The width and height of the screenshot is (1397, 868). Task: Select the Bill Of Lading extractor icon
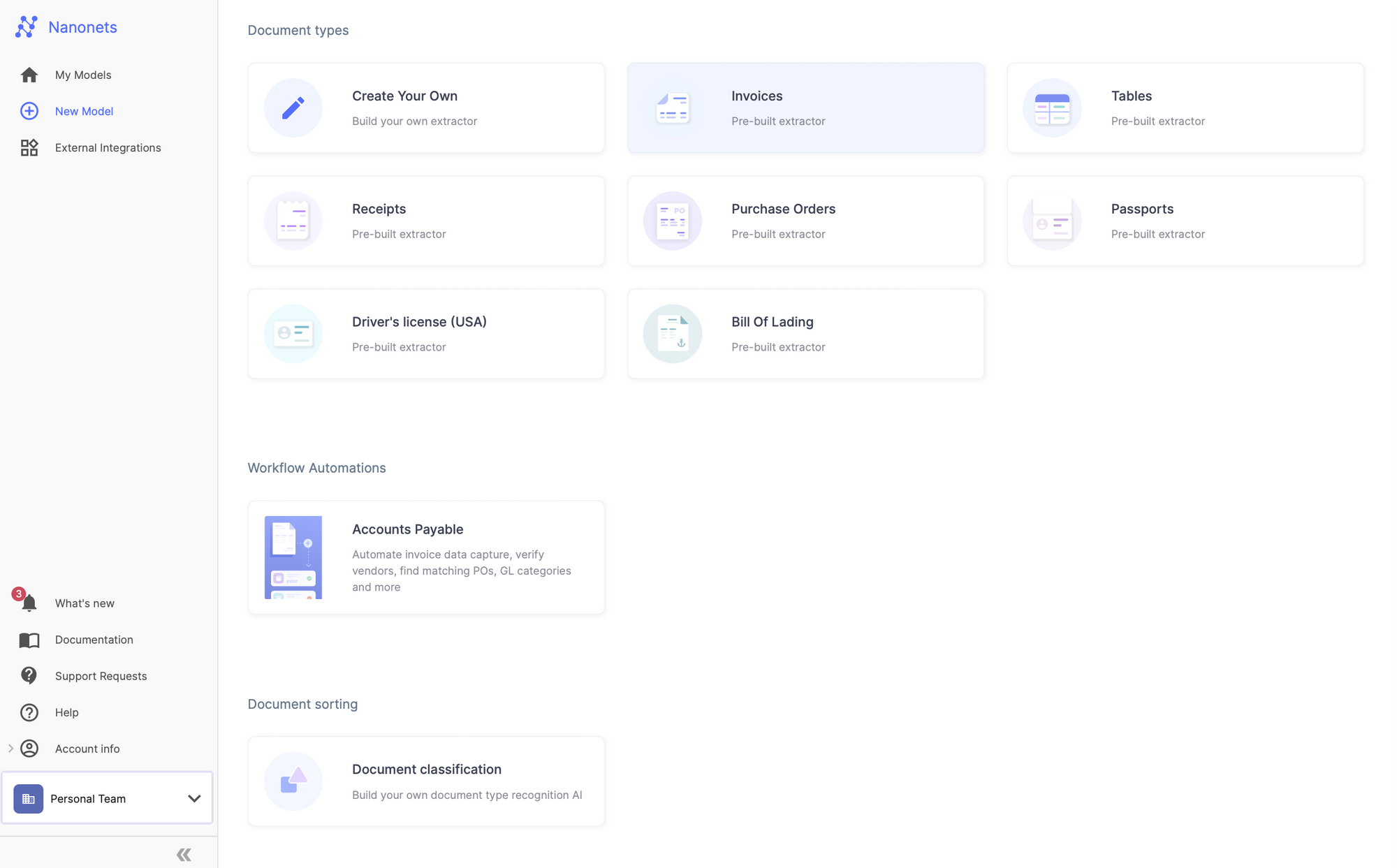(x=672, y=334)
